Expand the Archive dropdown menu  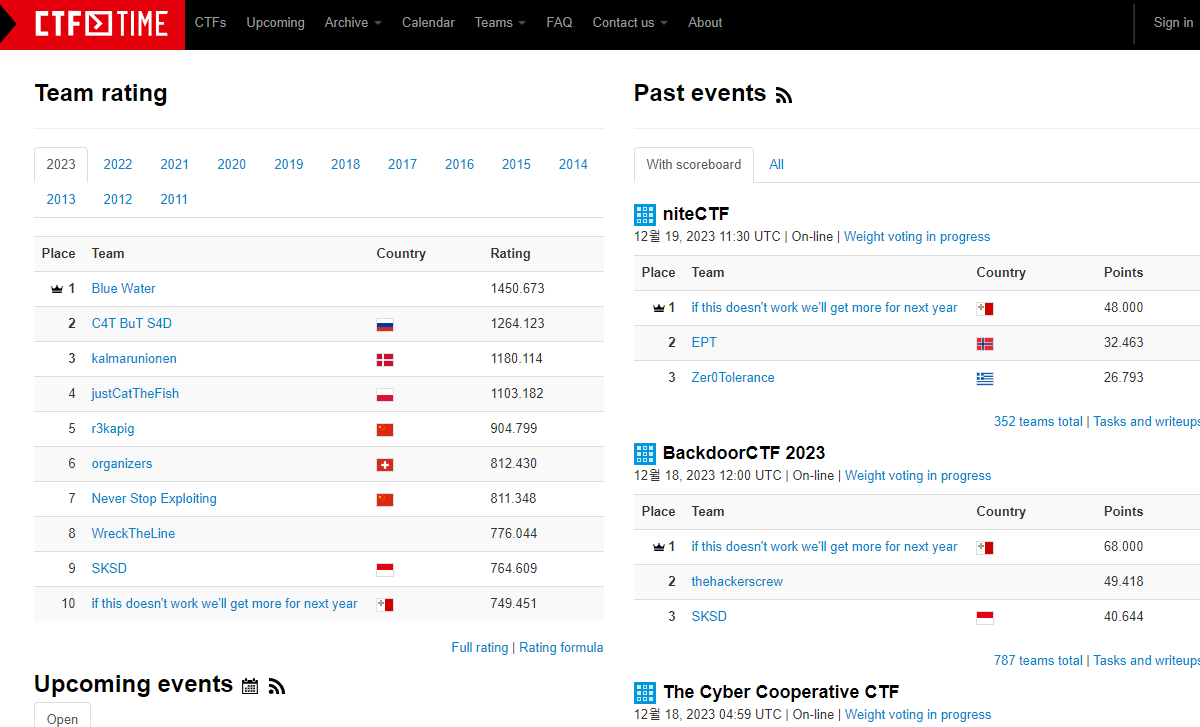[353, 22]
